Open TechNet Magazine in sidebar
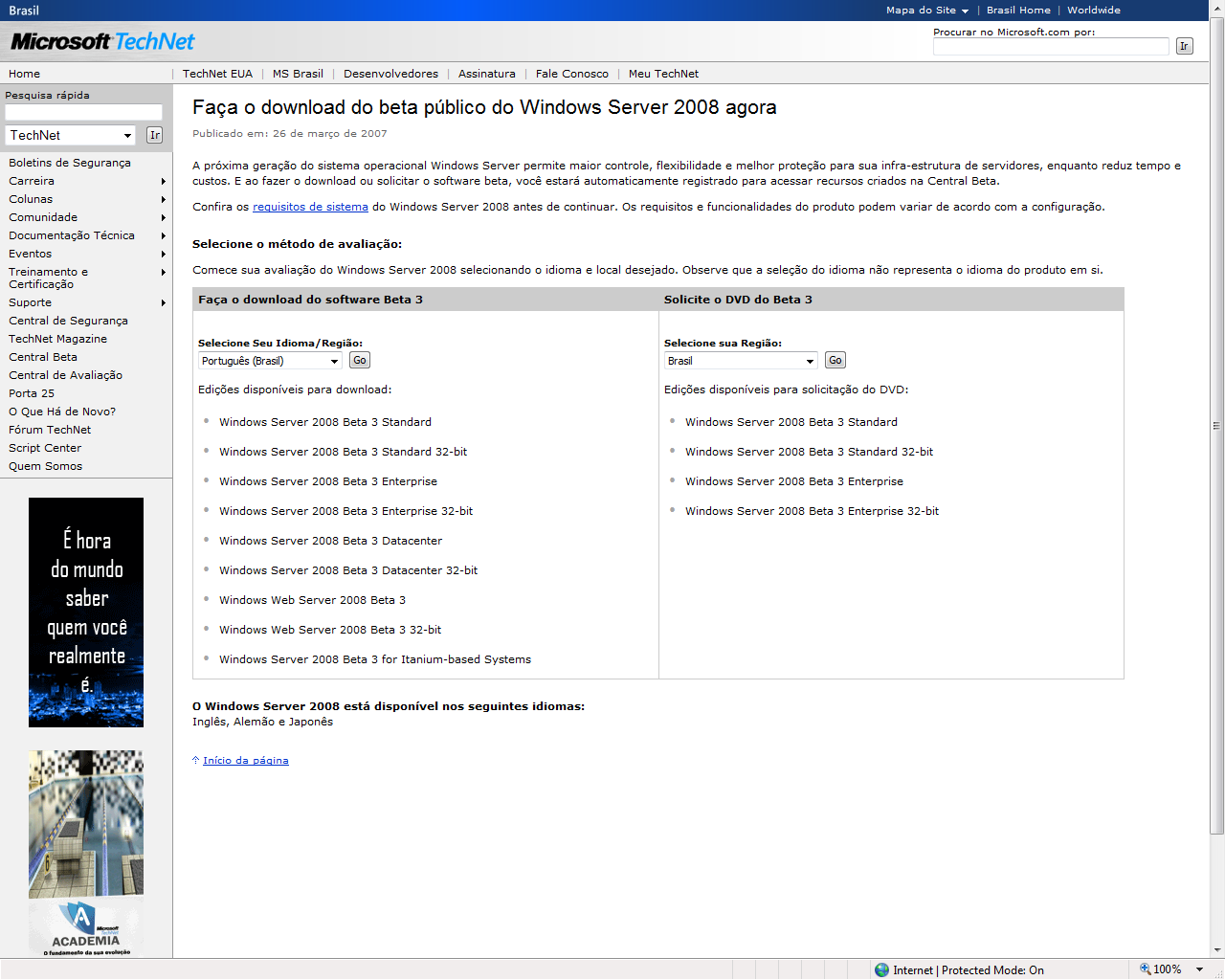This screenshot has width=1225, height=980. point(57,339)
